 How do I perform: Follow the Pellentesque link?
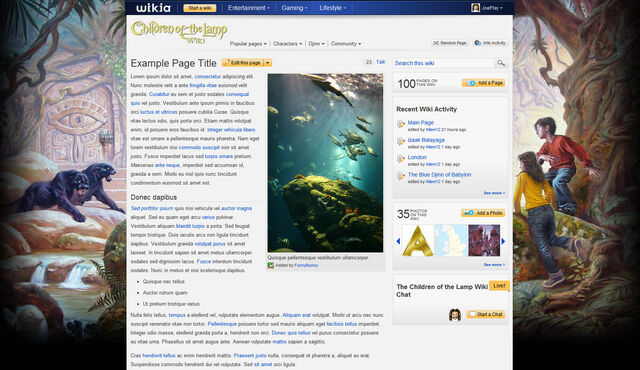click(222, 324)
